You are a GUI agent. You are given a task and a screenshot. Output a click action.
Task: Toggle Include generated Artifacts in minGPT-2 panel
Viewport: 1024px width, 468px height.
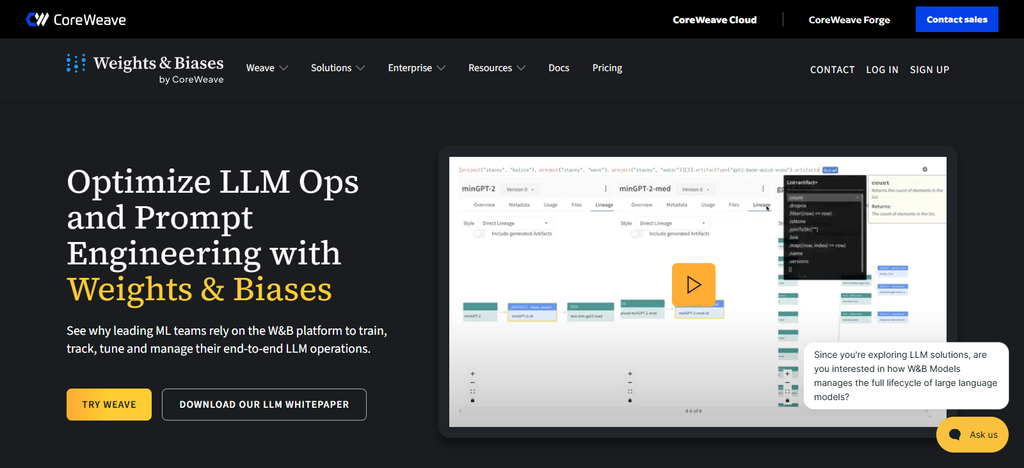click(480, 234)
